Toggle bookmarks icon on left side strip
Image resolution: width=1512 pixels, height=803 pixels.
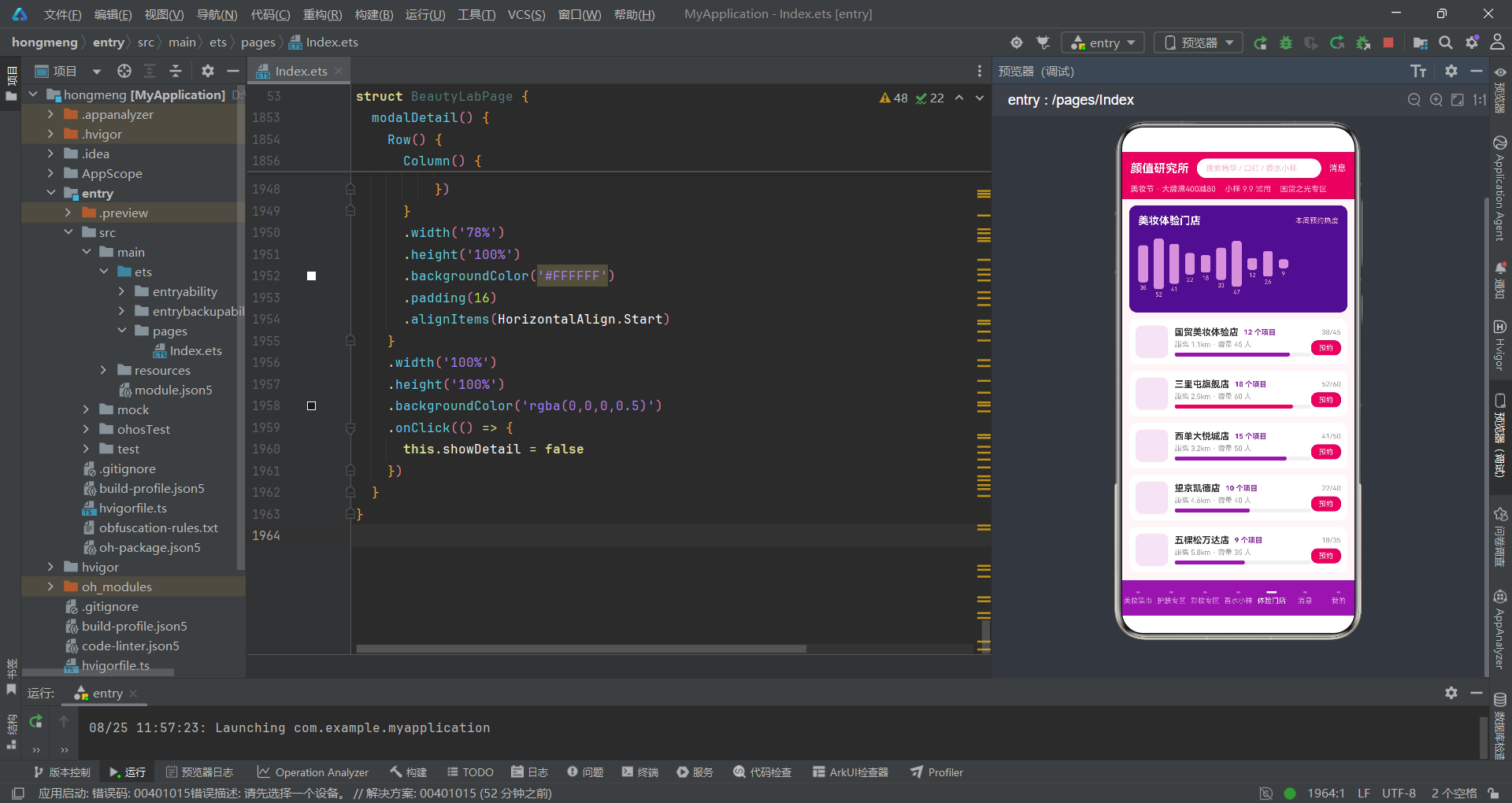(11, 690)
